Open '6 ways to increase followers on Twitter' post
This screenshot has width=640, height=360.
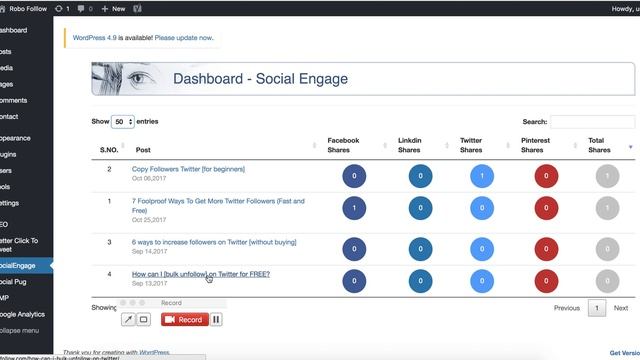tap(214, 242)
